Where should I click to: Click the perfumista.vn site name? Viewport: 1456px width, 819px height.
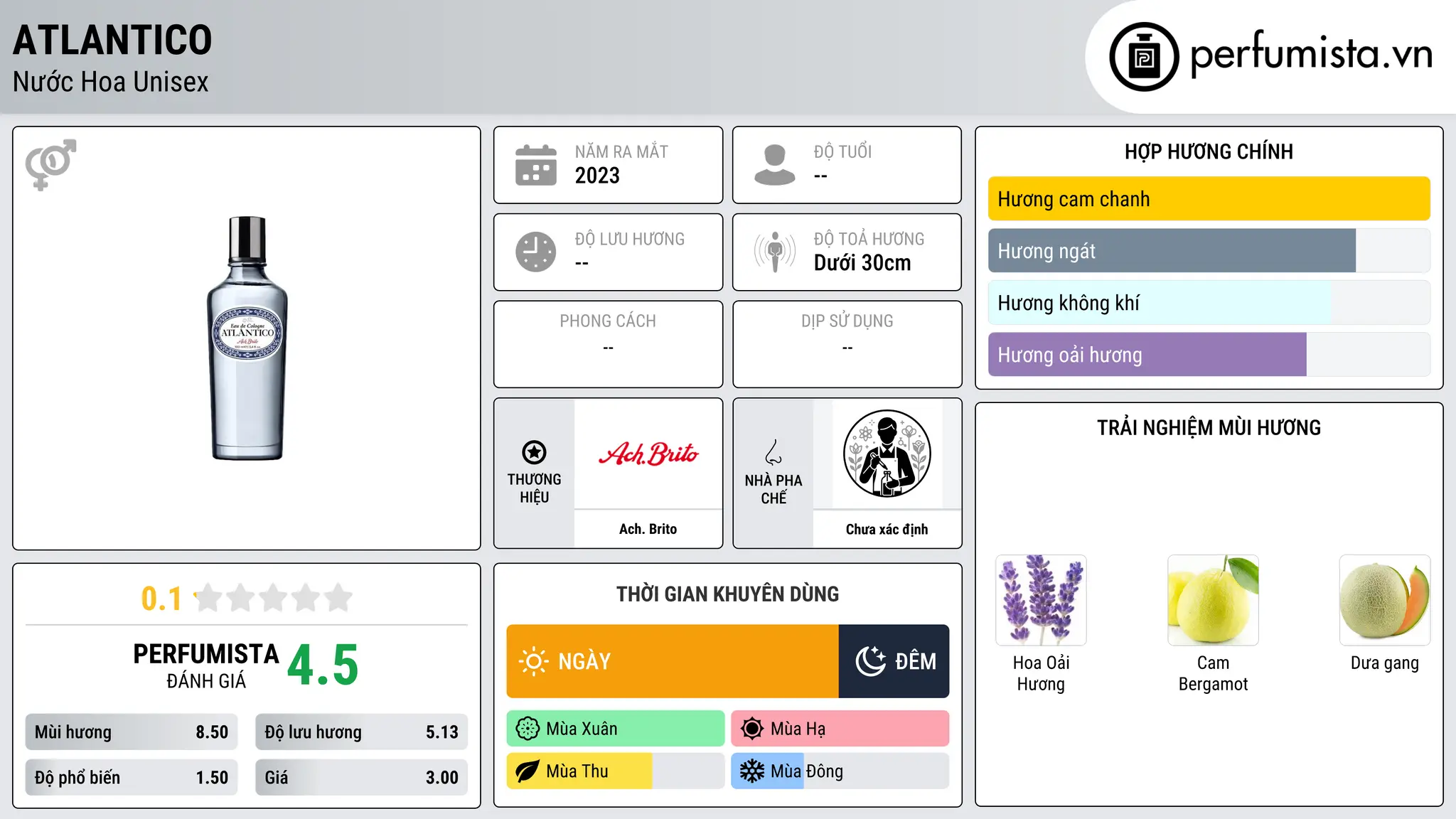tap(1311, 54)
